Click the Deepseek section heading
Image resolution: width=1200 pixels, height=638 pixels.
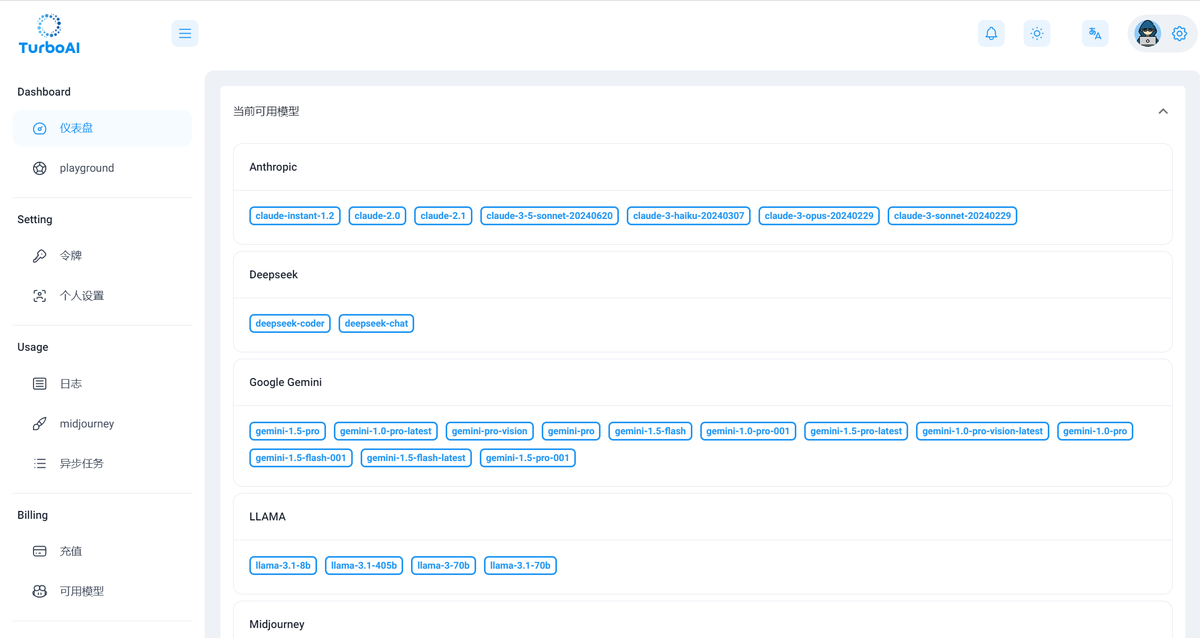274,275
